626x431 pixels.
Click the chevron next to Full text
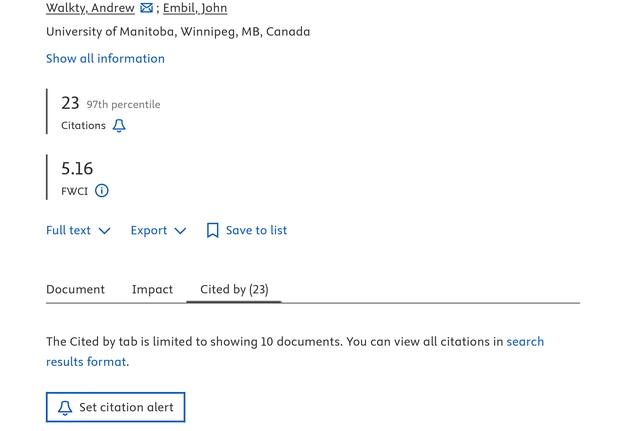tap(104, 231)
